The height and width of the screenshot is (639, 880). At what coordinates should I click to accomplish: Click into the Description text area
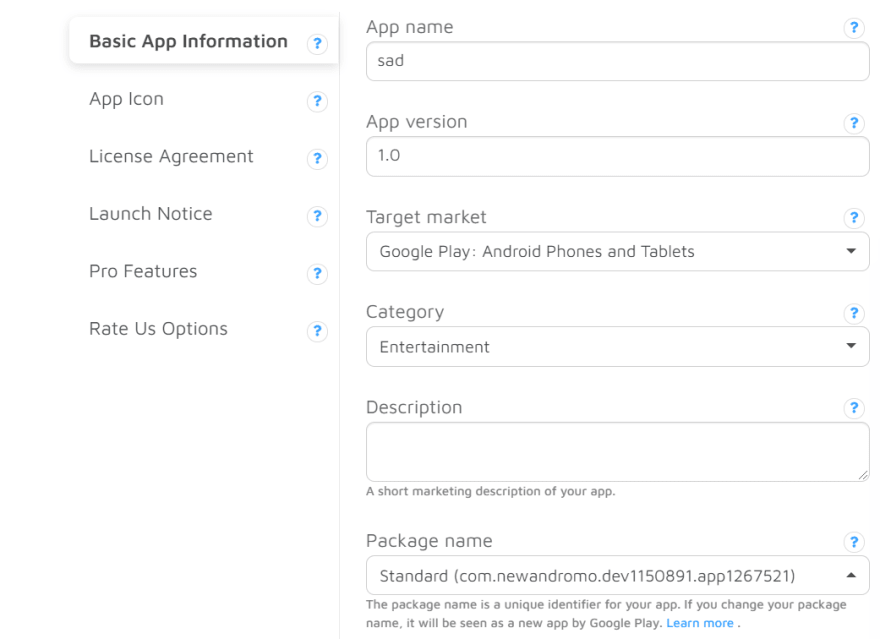click(x=617, y=452)
